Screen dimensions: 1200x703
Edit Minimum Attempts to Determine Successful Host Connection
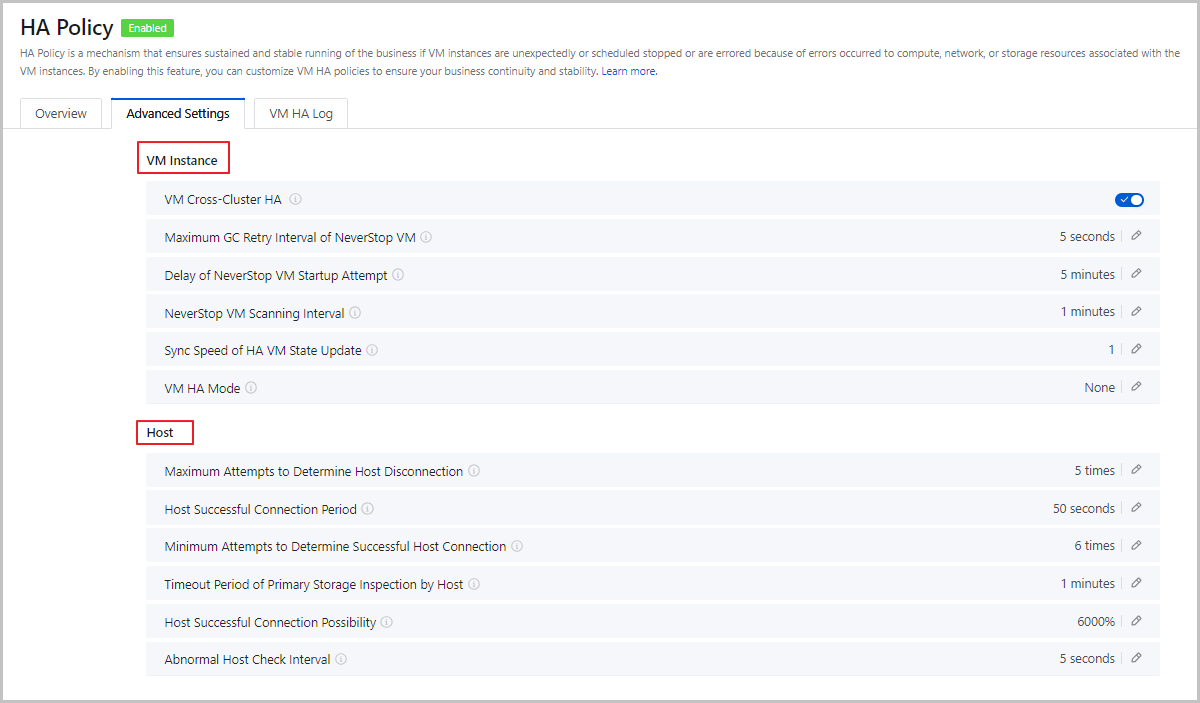tap(1136, 546)
